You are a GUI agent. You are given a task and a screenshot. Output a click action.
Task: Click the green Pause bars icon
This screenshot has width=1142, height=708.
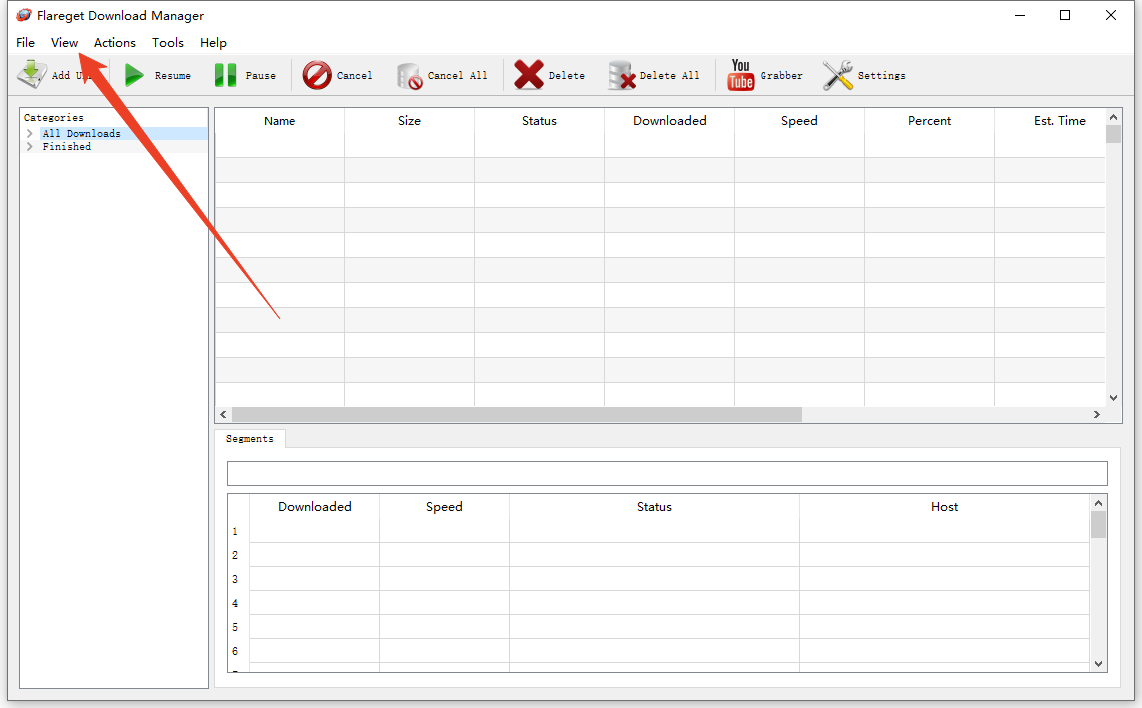pyautogui.click(x=225, y=75)
